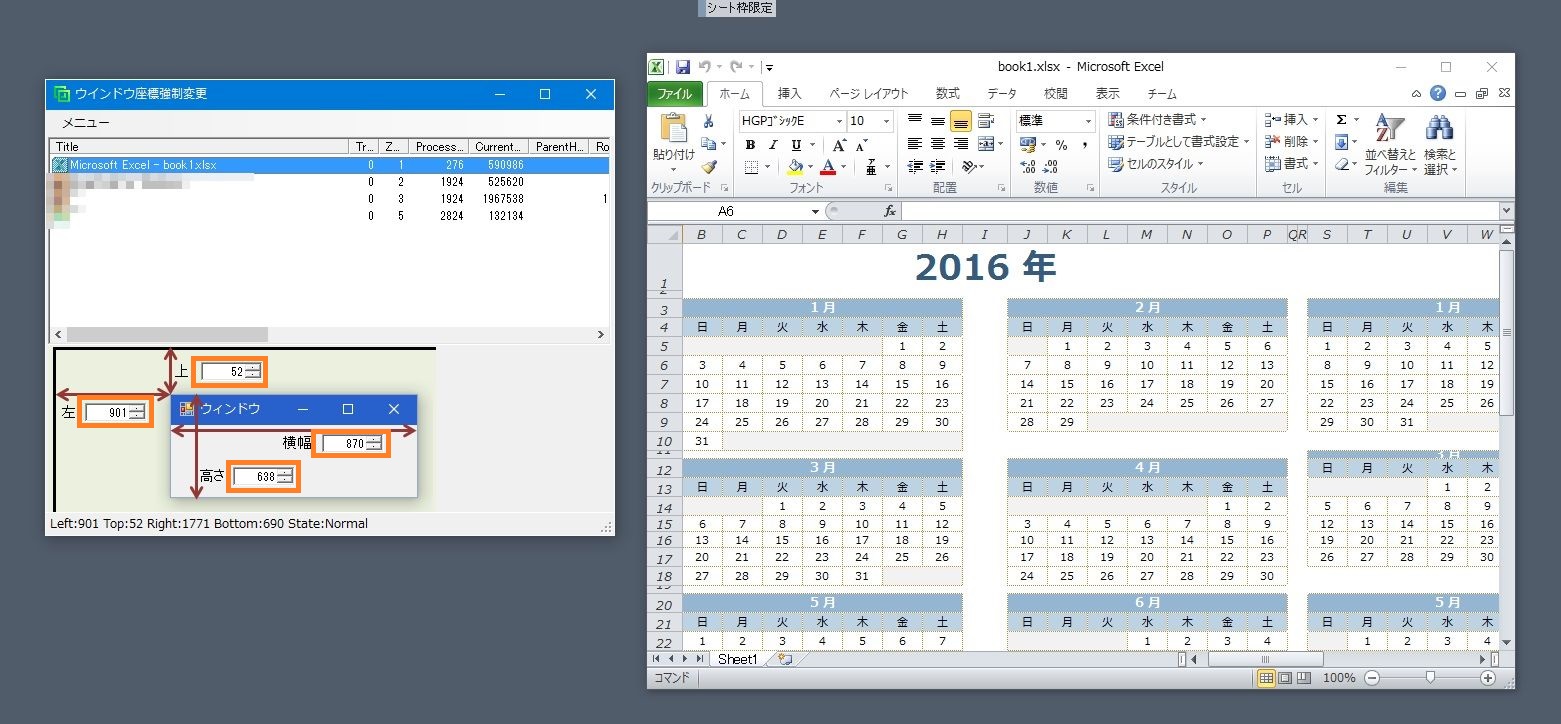Select the Sheet1 worksheet tab

(738, 659)
